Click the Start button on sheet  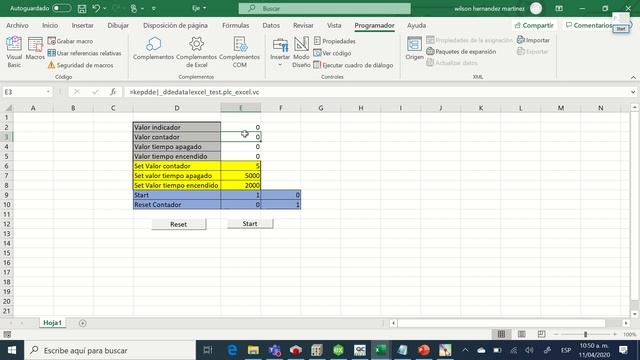point(250,223)
